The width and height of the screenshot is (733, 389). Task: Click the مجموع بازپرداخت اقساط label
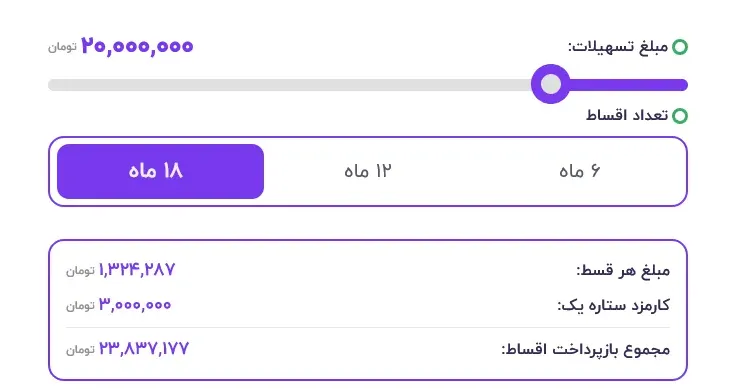point(586,349)
